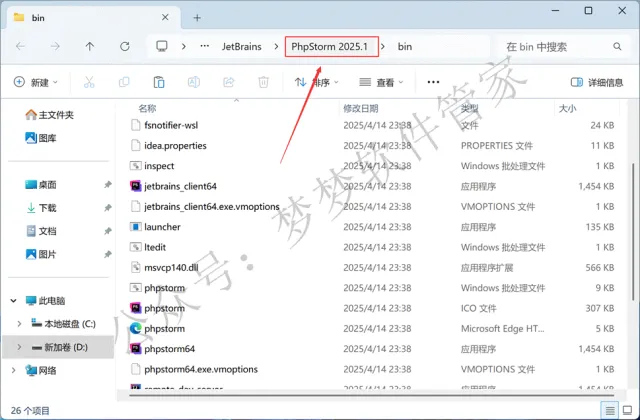Open a new tab with the plus button

click(197, 18)
